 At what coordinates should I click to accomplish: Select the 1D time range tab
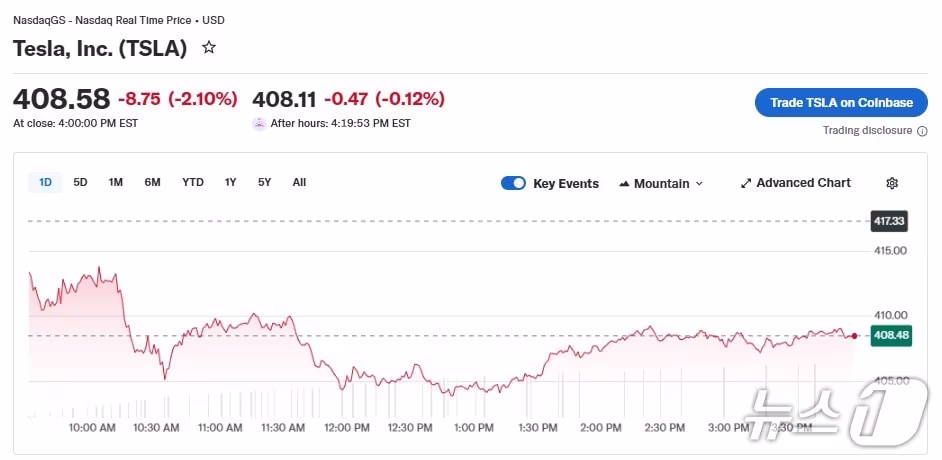point(45,182)
